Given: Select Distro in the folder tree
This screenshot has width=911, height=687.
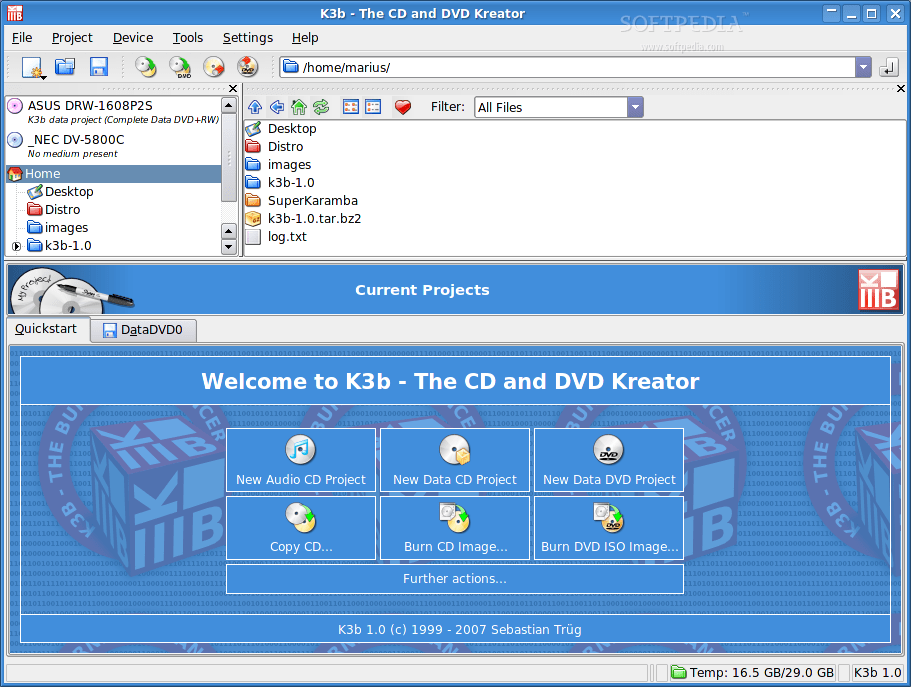Looking at the screenshot, I should click(54, 210).
